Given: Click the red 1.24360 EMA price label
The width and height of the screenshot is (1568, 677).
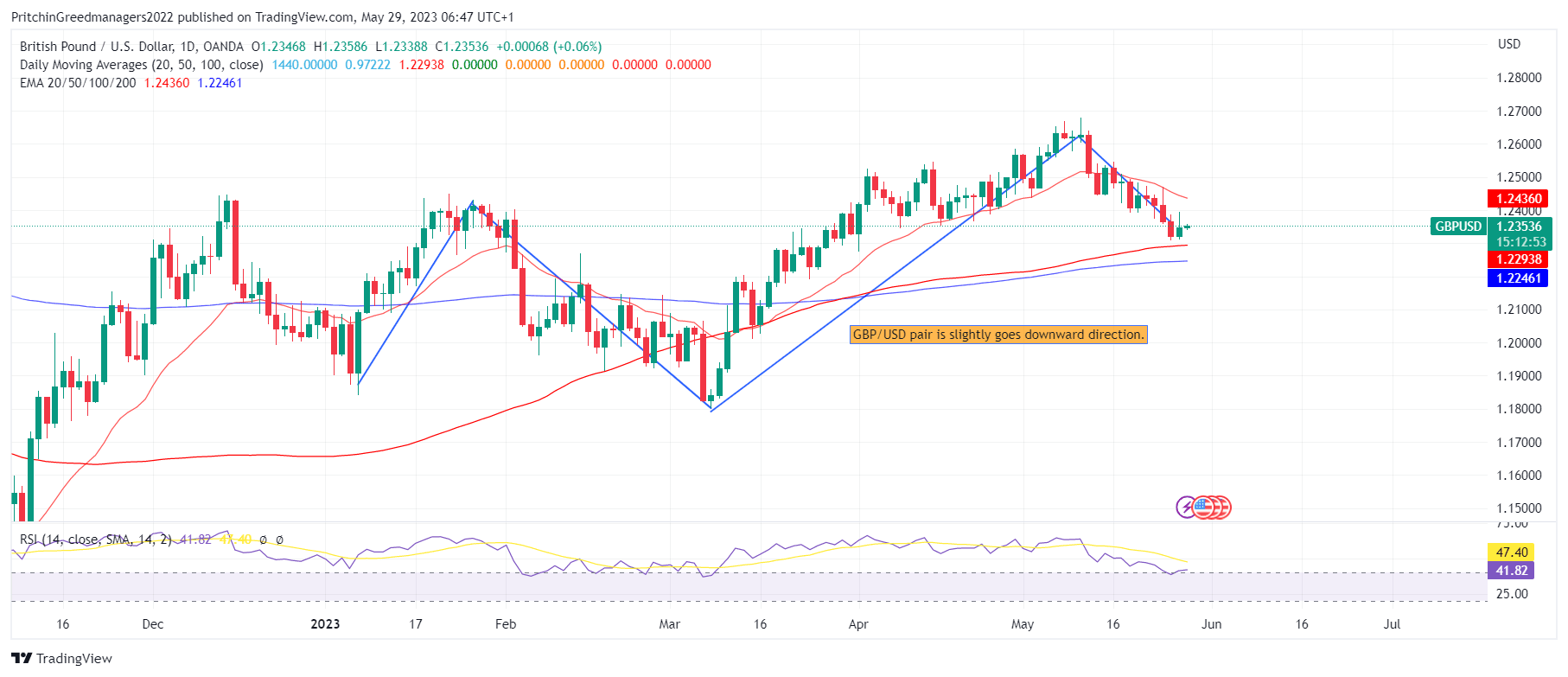Looking at the screenshot, I should pyautogui.click(x=1519, y=199).
